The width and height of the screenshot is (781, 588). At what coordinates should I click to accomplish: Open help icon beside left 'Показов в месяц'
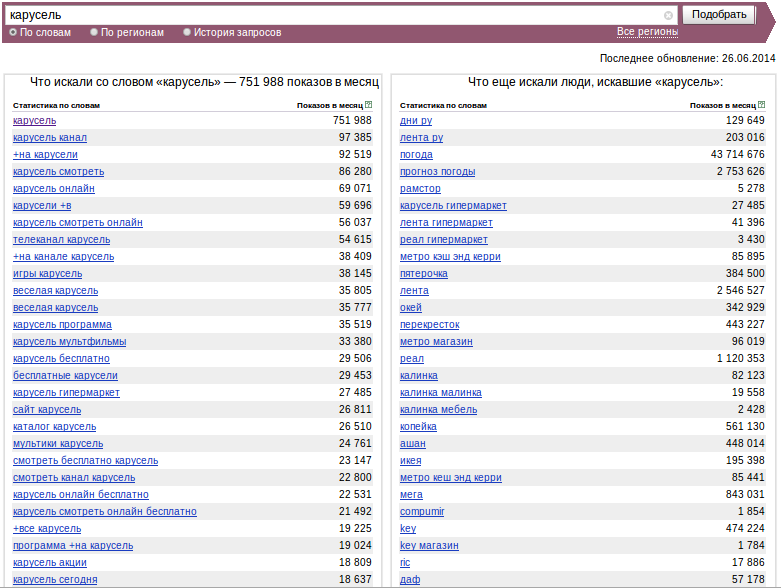369,105
